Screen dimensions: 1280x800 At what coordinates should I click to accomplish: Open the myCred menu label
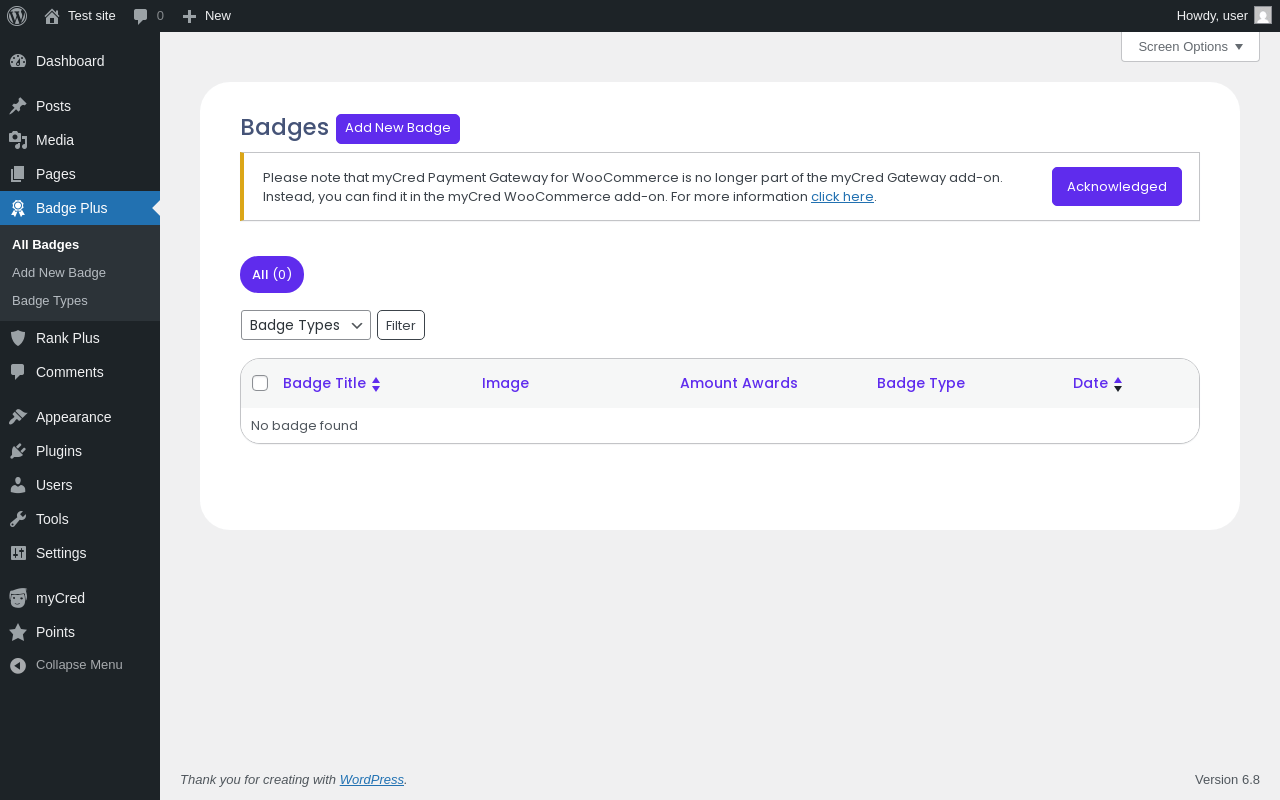tap(60, 598)
